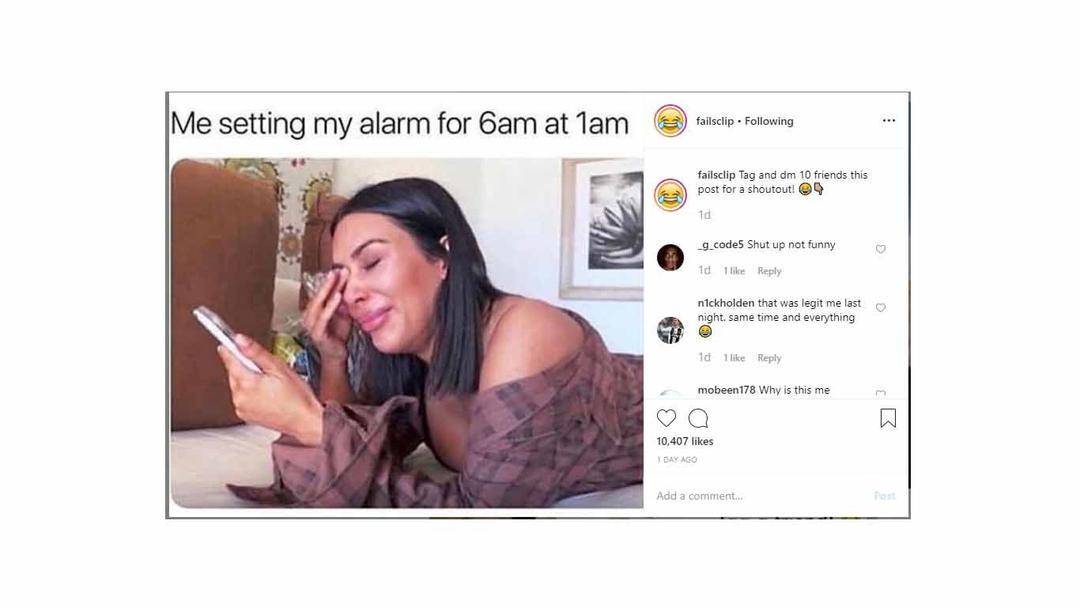1080x607 pixels.
Task: Like mobeen178's comment heart
Action: pos(880,393)
